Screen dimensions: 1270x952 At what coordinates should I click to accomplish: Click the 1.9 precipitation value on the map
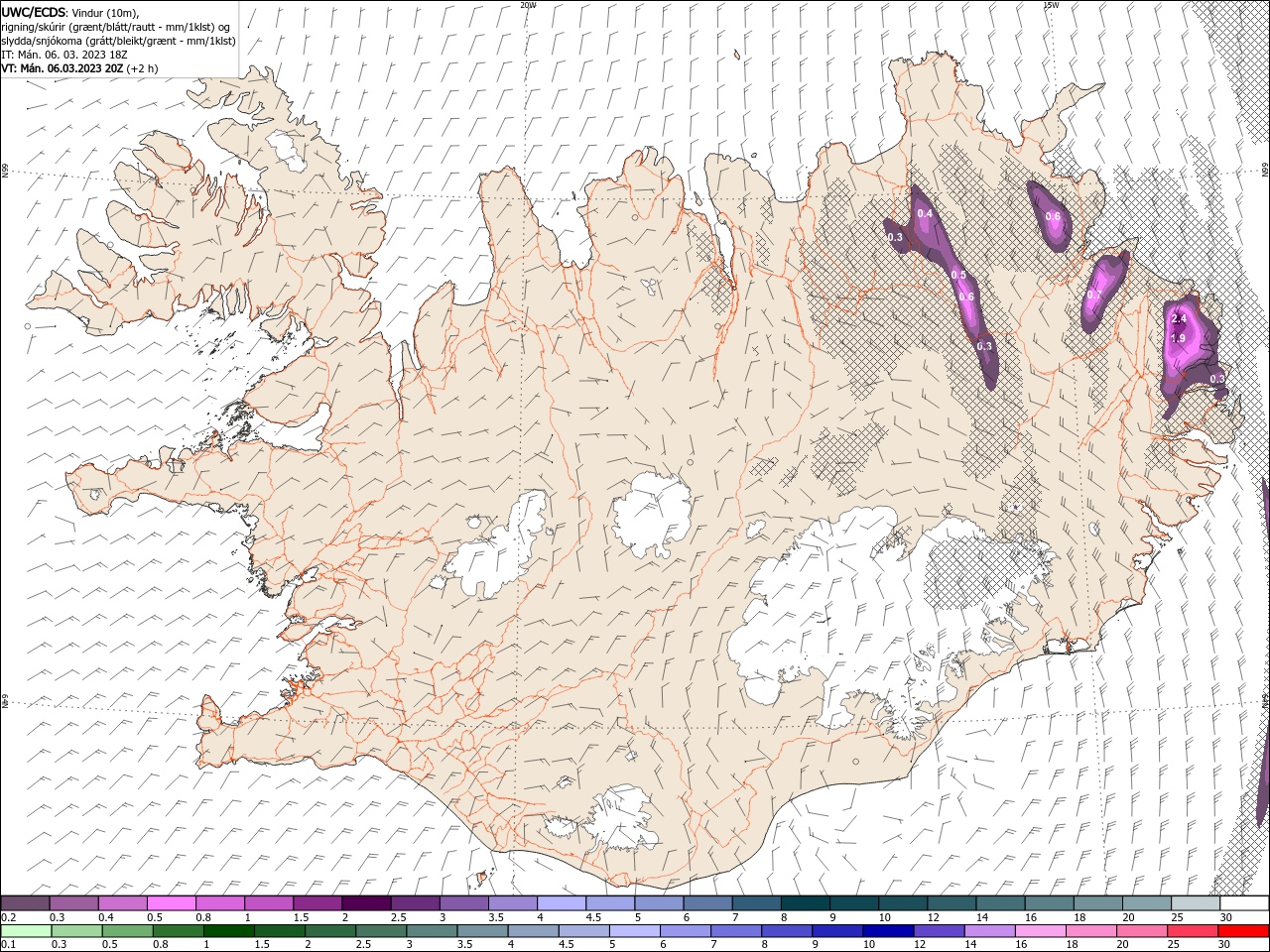tap(1178, 338)
